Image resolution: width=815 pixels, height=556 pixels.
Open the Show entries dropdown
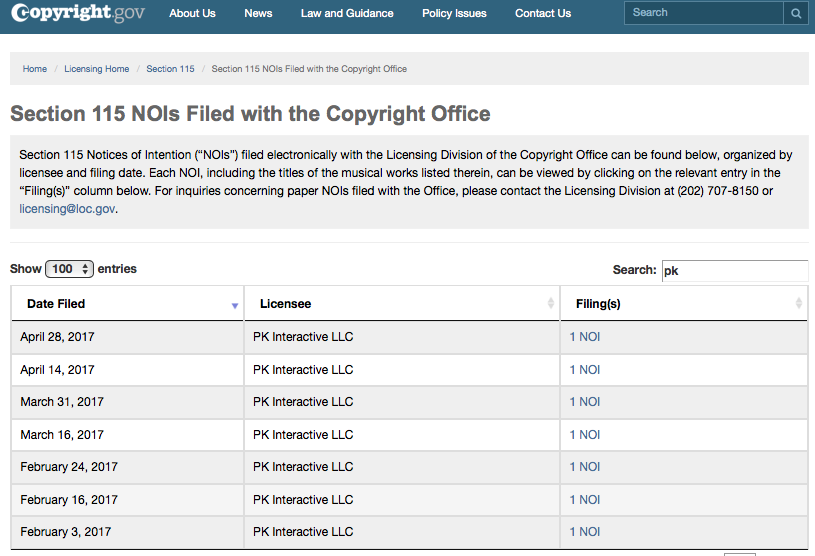(x=69, y=269)
